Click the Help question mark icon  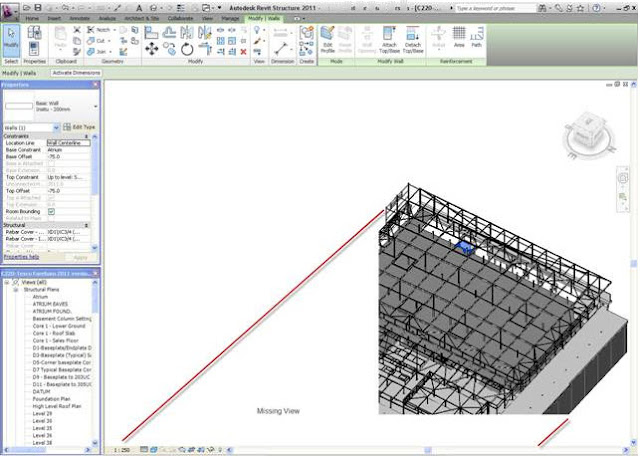coord(596,8)
